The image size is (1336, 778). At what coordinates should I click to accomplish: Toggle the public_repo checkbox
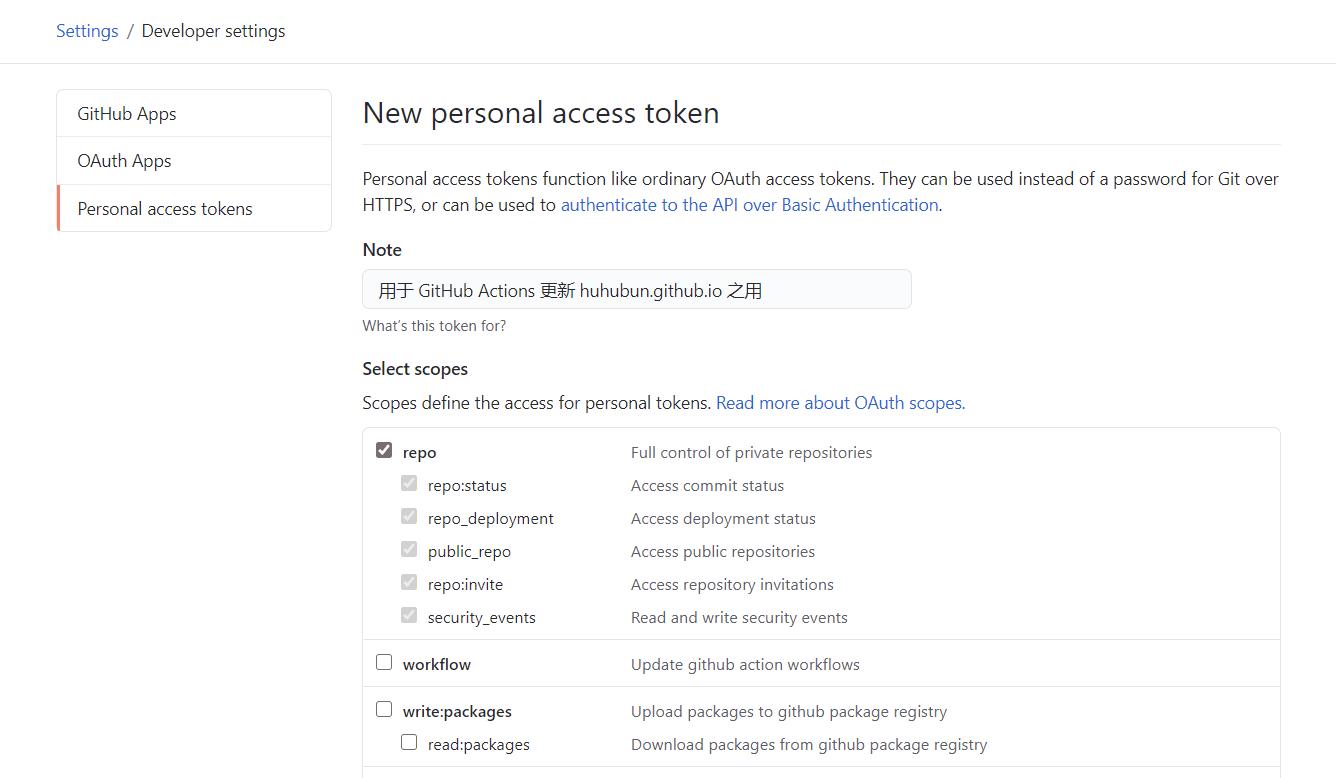click(x=409, y=549)
